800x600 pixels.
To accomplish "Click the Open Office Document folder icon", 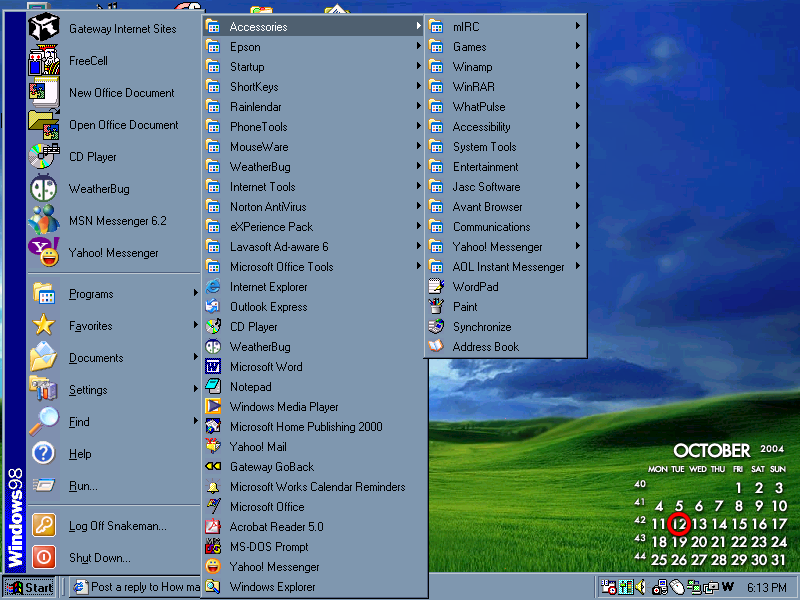I will pos(44,124).
